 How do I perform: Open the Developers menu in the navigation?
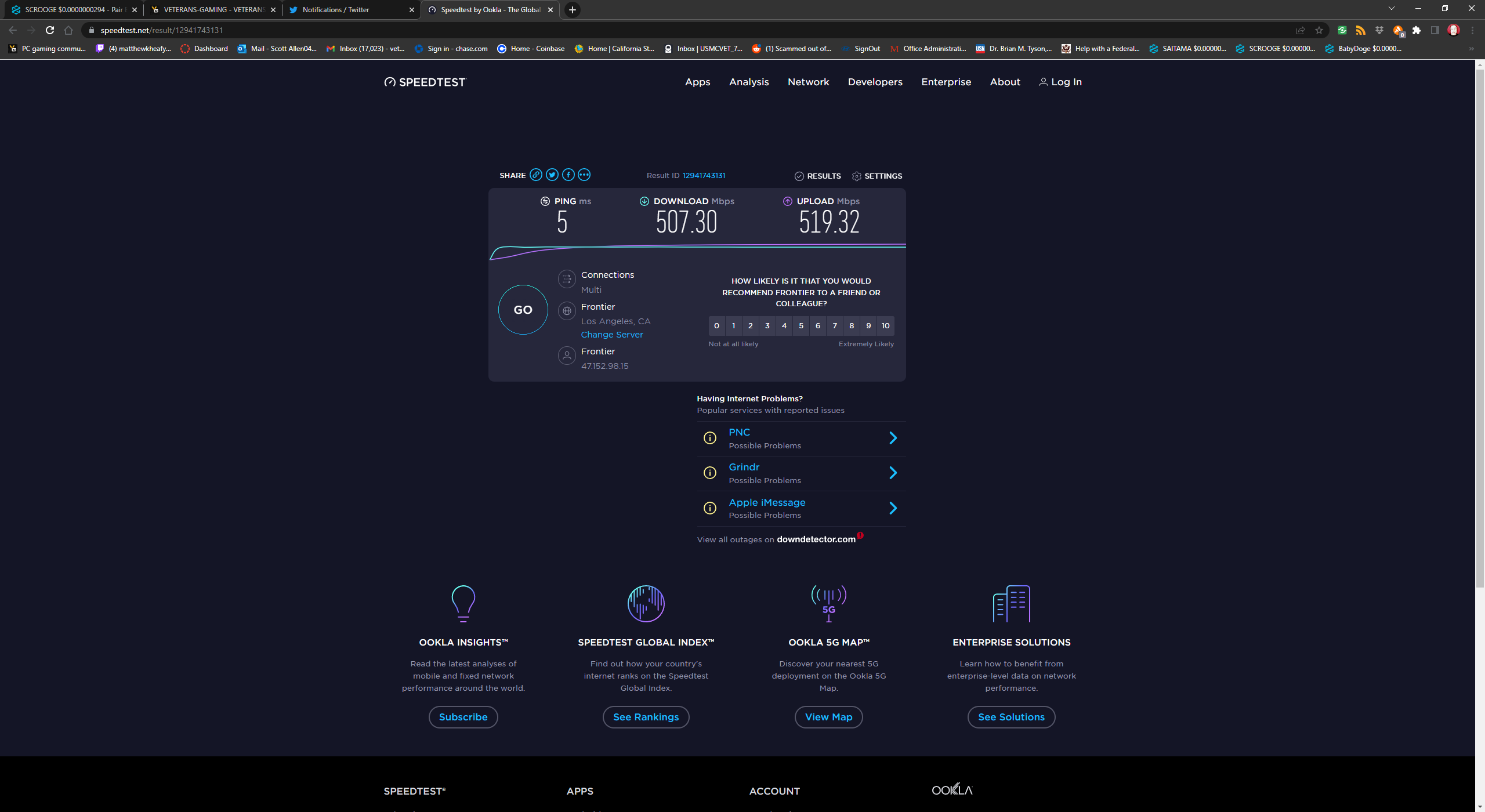875,82
